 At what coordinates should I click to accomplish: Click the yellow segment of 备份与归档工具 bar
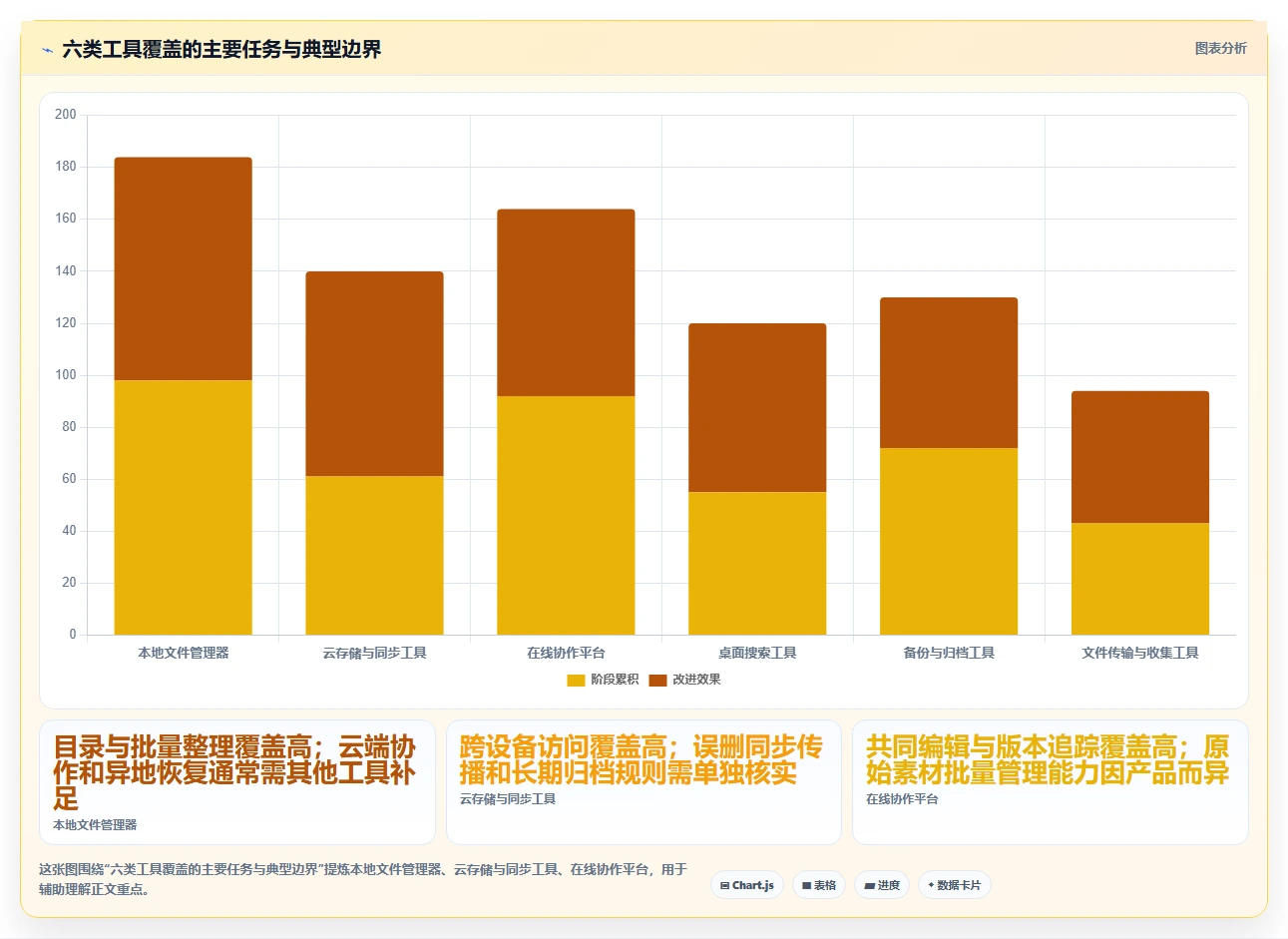(x=949, y=541)
